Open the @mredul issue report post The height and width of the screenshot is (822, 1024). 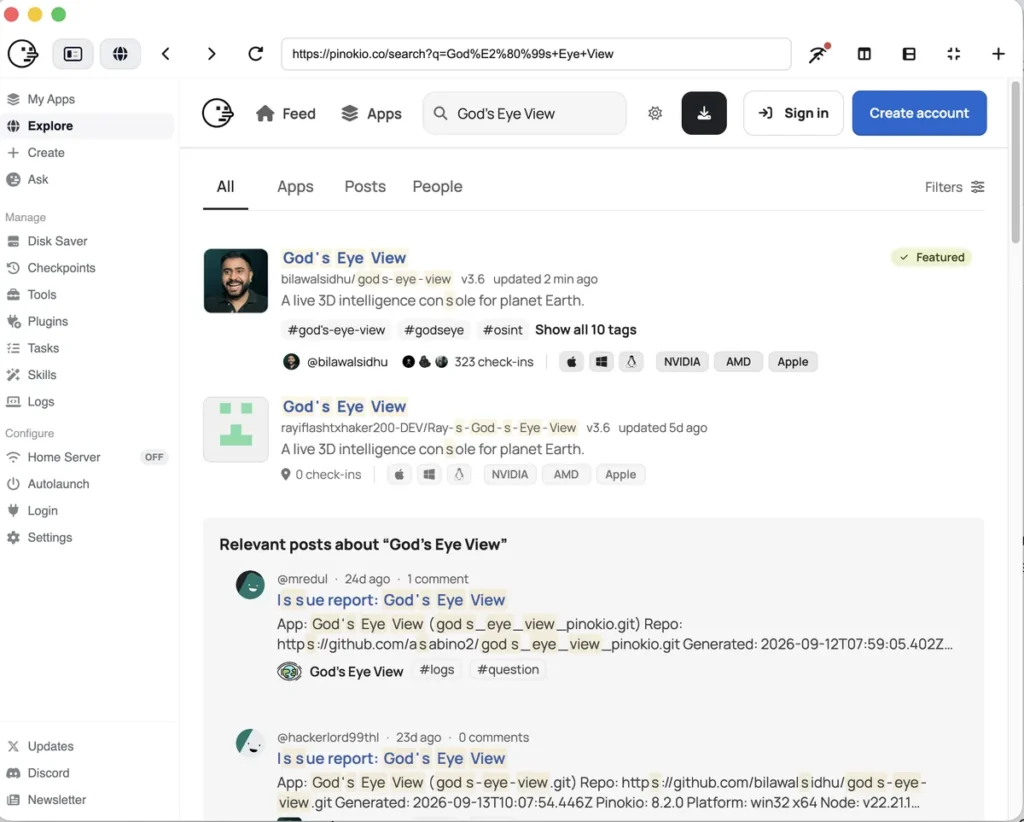click(x=391, y=600)
